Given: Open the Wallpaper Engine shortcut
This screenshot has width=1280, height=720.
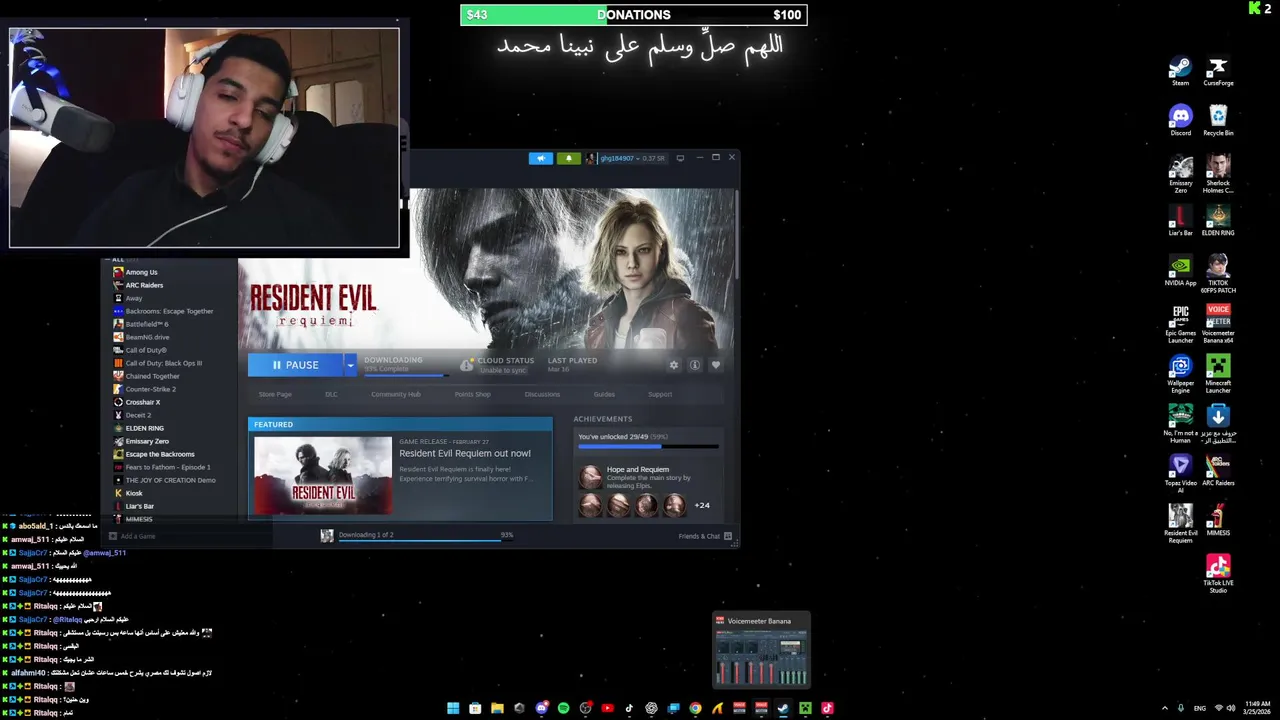Looking at the screenshot, I should (x=1180, y=374).
